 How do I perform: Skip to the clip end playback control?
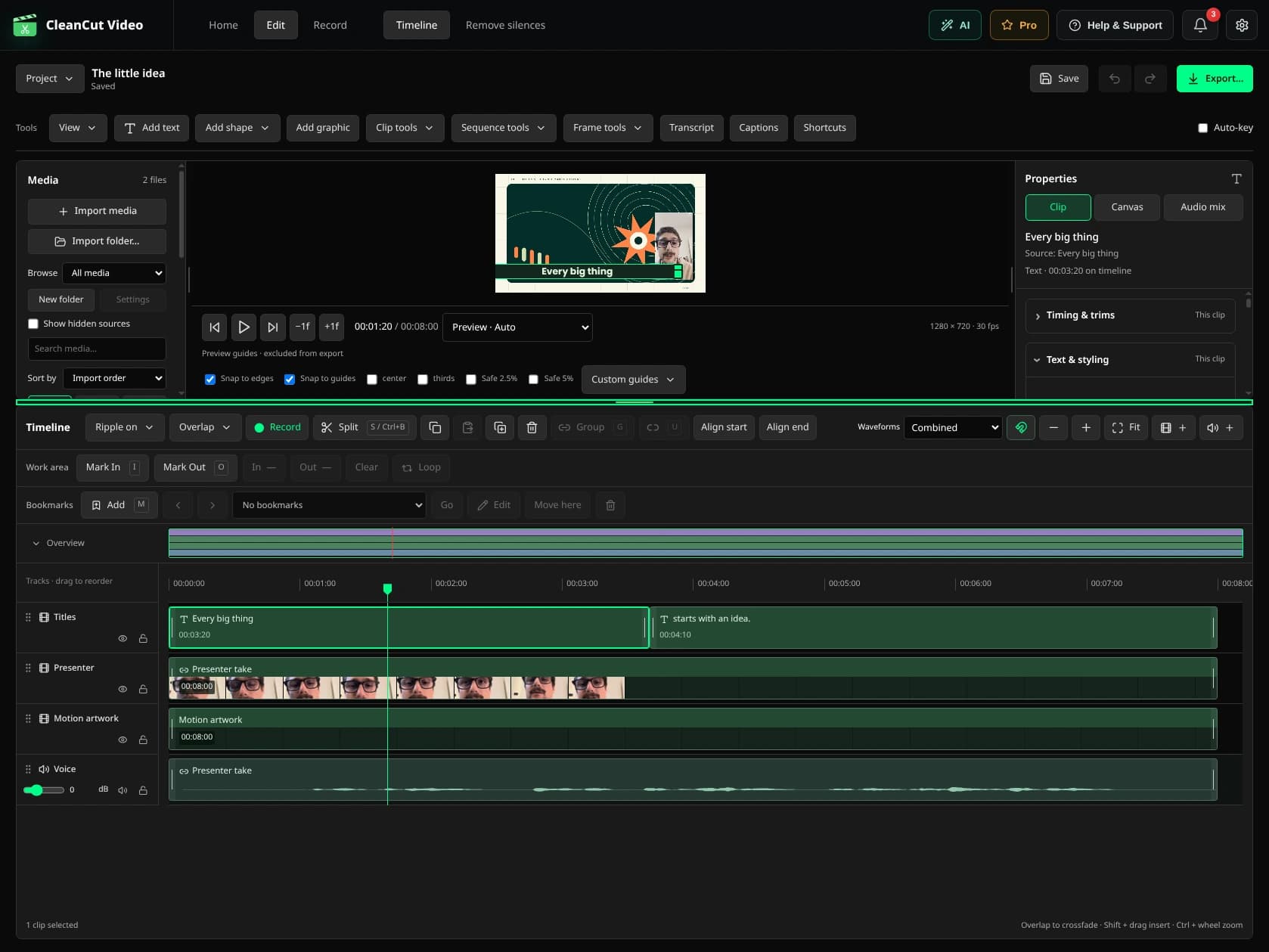272,327
